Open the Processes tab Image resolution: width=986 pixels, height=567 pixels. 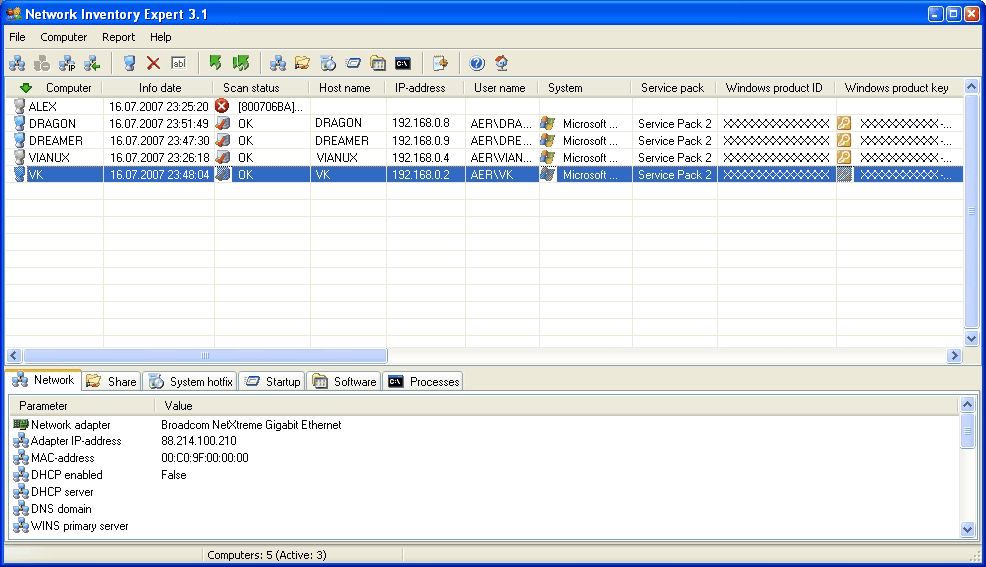point(424,381)
